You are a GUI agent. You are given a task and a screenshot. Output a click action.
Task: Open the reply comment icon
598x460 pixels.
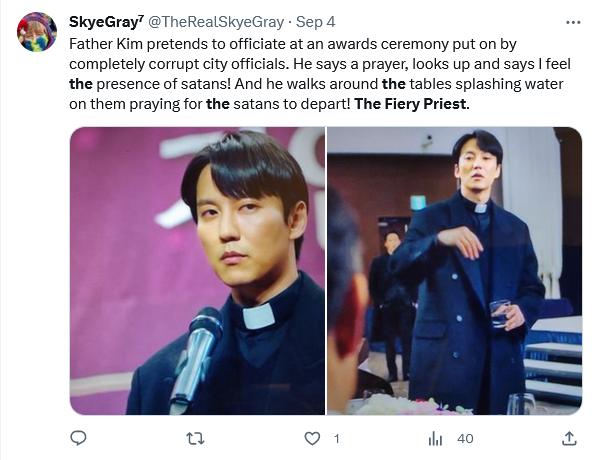coord(79,438)
